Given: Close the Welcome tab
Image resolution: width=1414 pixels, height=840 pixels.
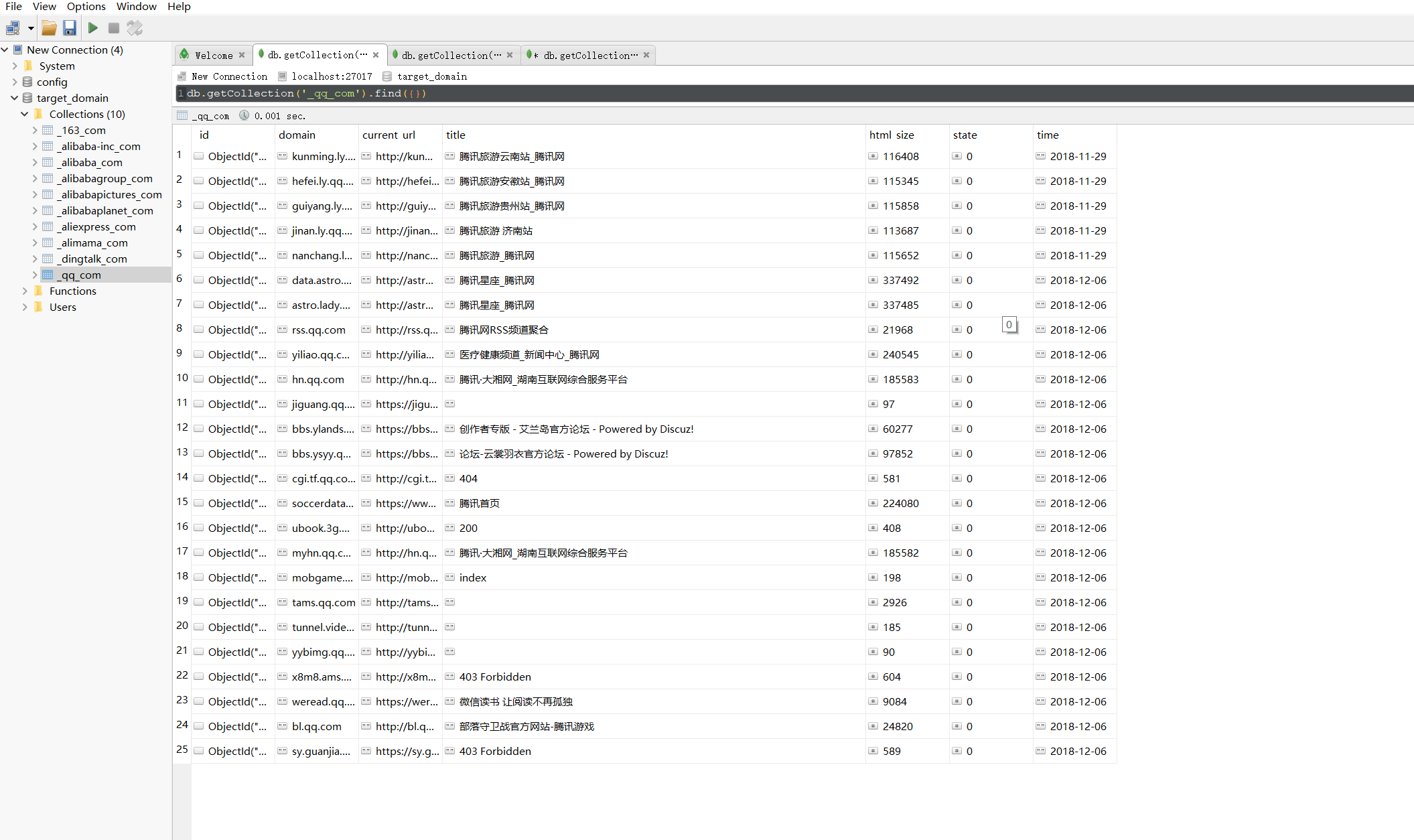Looking at the screenshot, I should [x=242, y=55].
